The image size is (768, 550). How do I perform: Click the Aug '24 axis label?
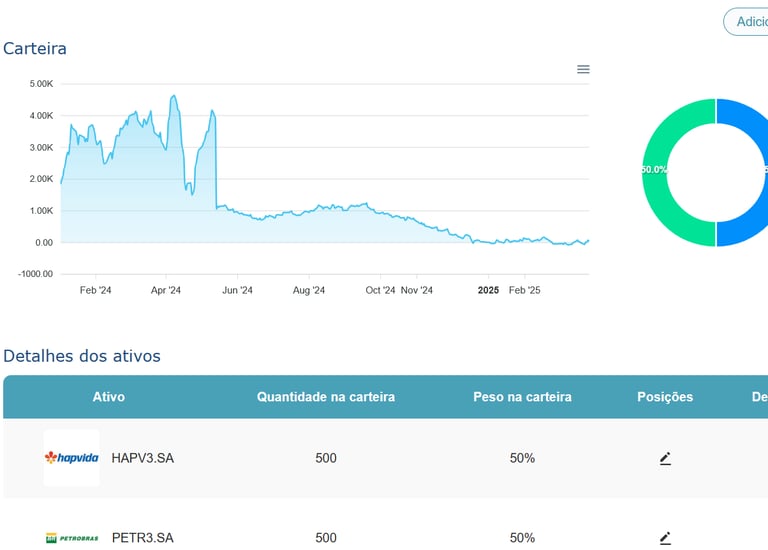309,290
